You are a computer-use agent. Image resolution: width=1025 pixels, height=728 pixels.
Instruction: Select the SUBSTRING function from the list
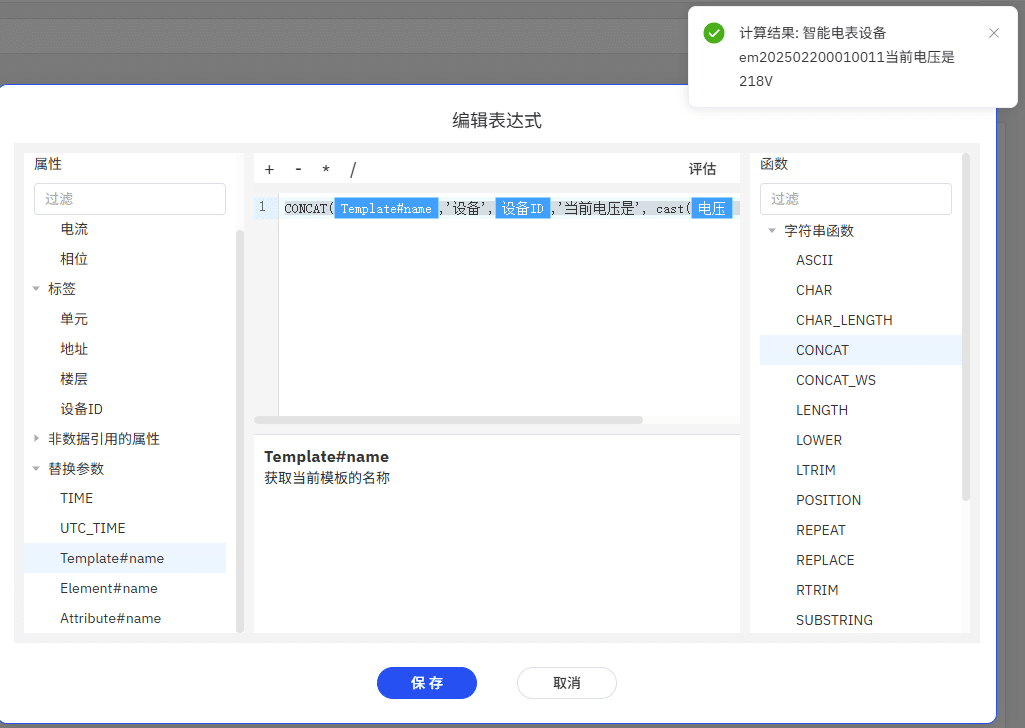(832, 620)
